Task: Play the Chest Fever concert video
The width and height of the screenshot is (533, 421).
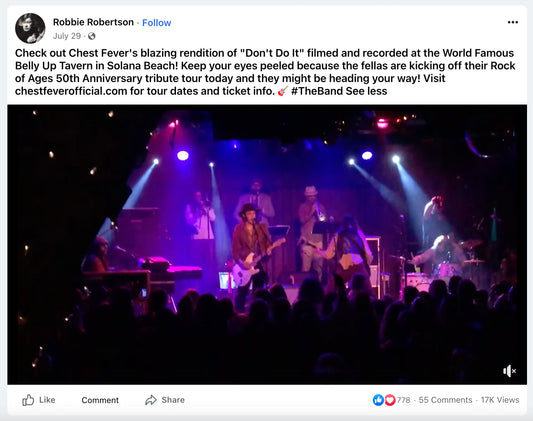Action: pos(267,245)
